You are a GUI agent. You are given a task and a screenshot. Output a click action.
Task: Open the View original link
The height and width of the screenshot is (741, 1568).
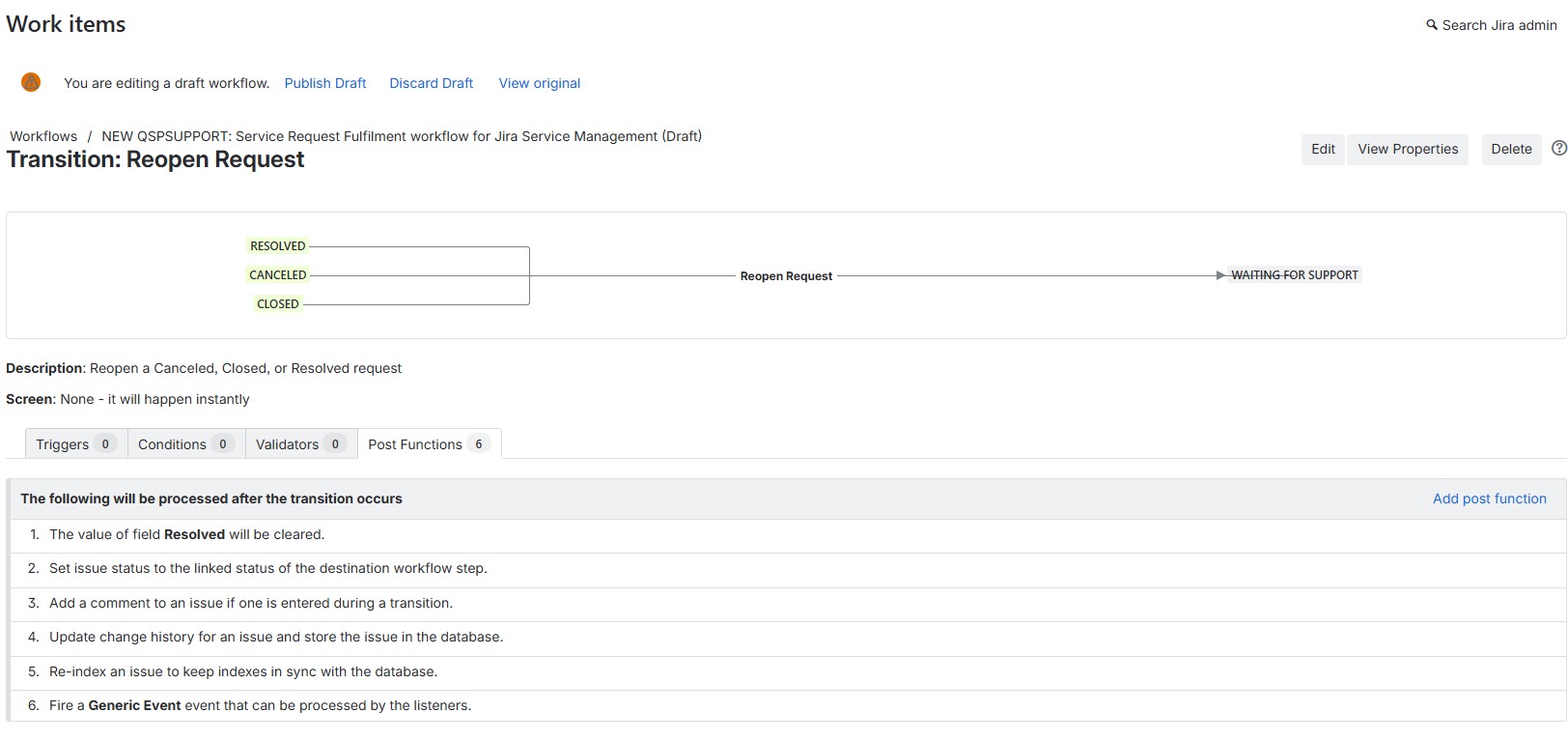(x=540, y=83)
